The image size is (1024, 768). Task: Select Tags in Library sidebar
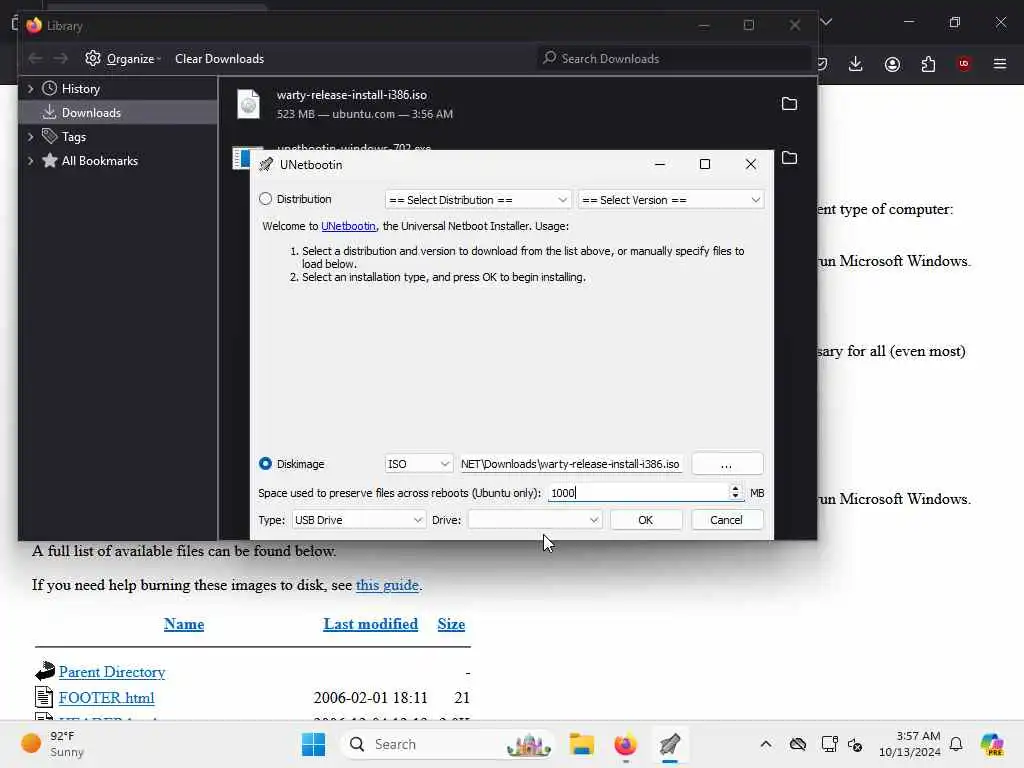73,137
